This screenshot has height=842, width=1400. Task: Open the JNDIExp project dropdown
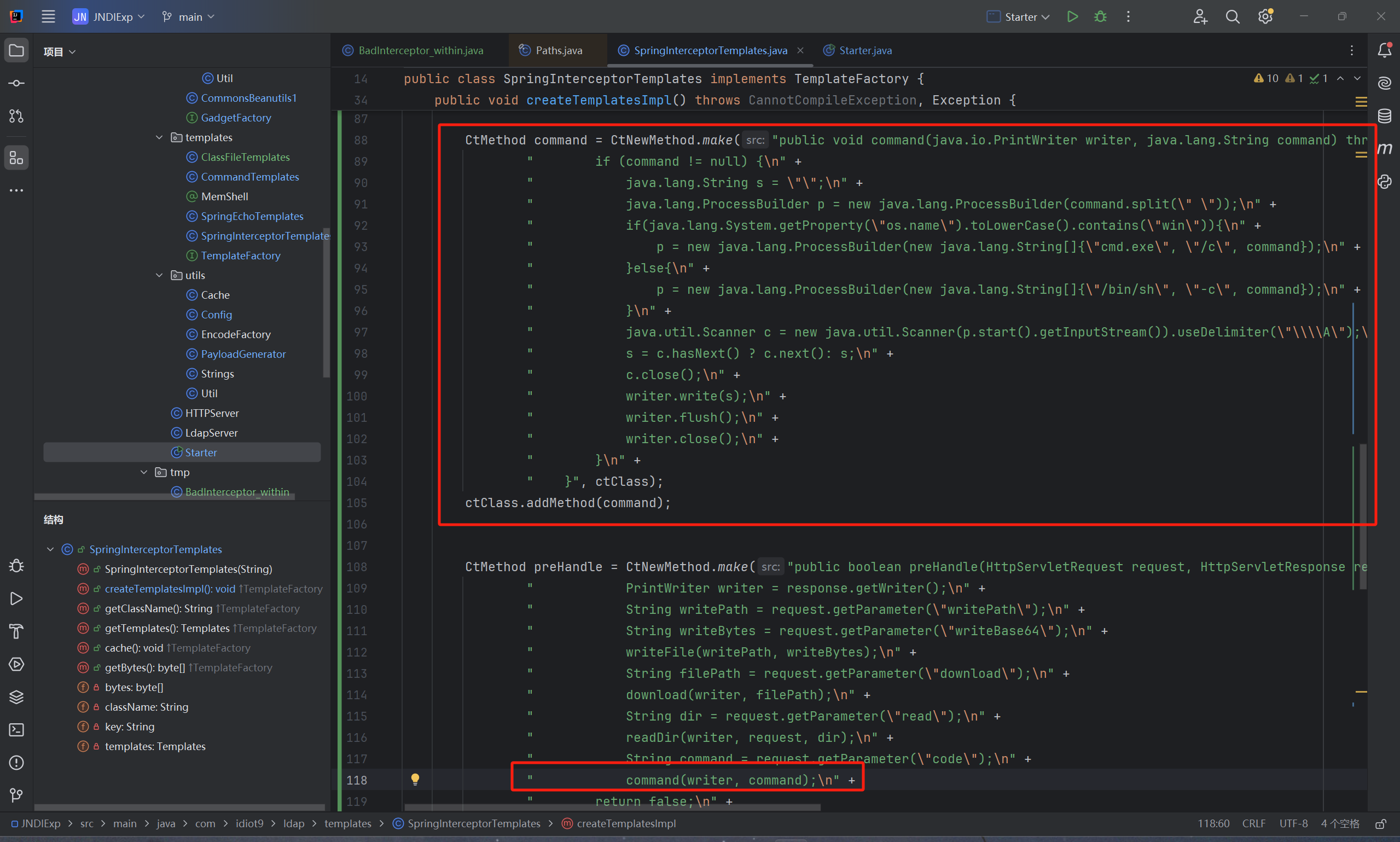click(109, 16)
